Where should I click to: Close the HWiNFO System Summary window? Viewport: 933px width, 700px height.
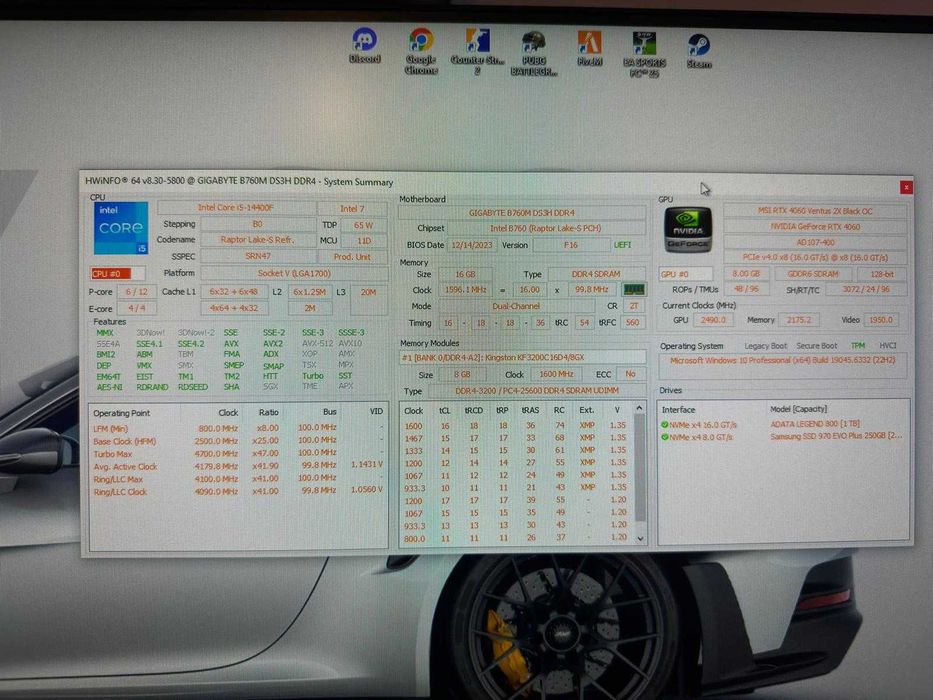[906, 188]
